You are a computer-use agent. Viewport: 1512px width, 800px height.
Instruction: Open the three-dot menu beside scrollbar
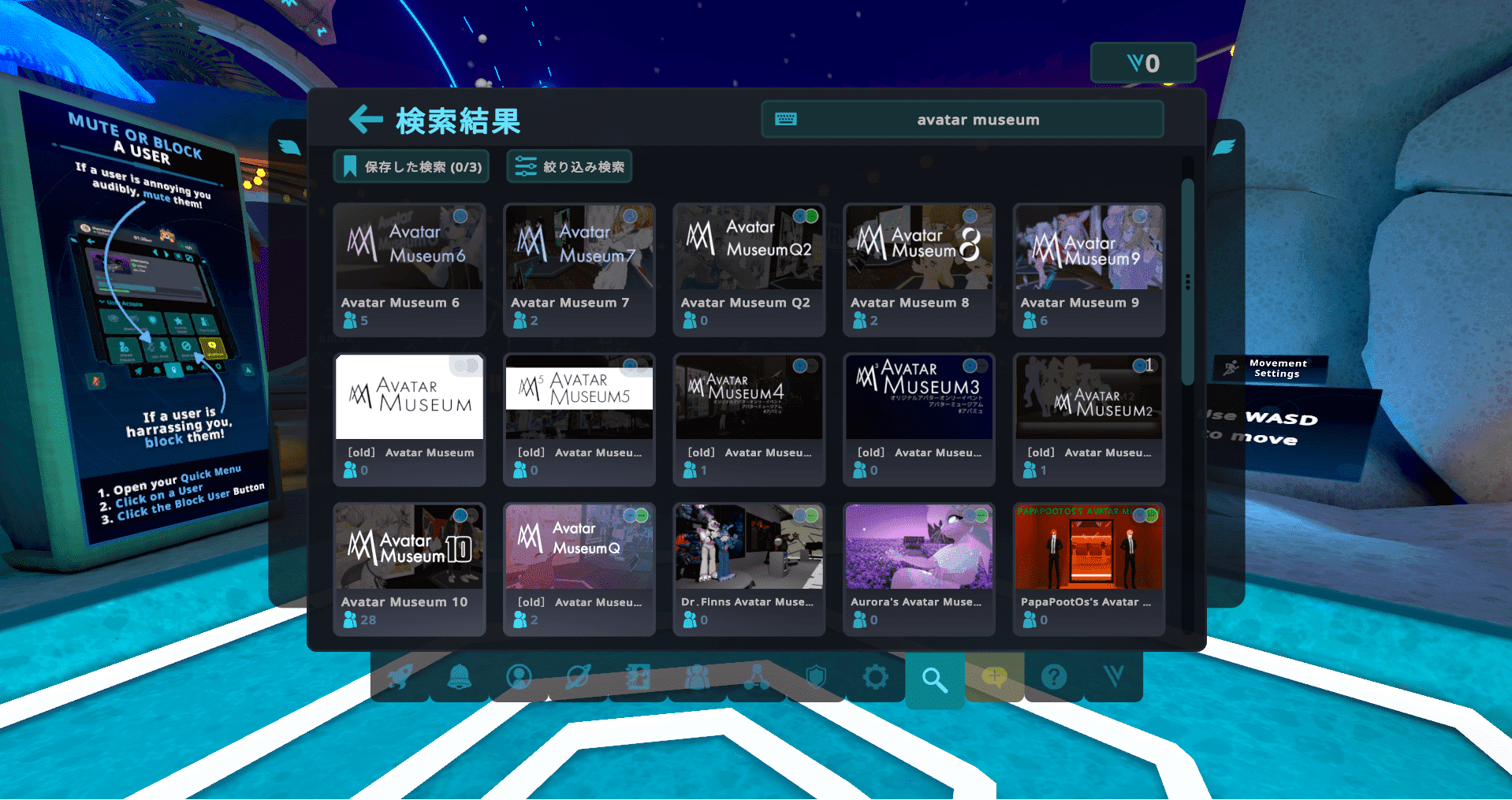point(1187,281)
